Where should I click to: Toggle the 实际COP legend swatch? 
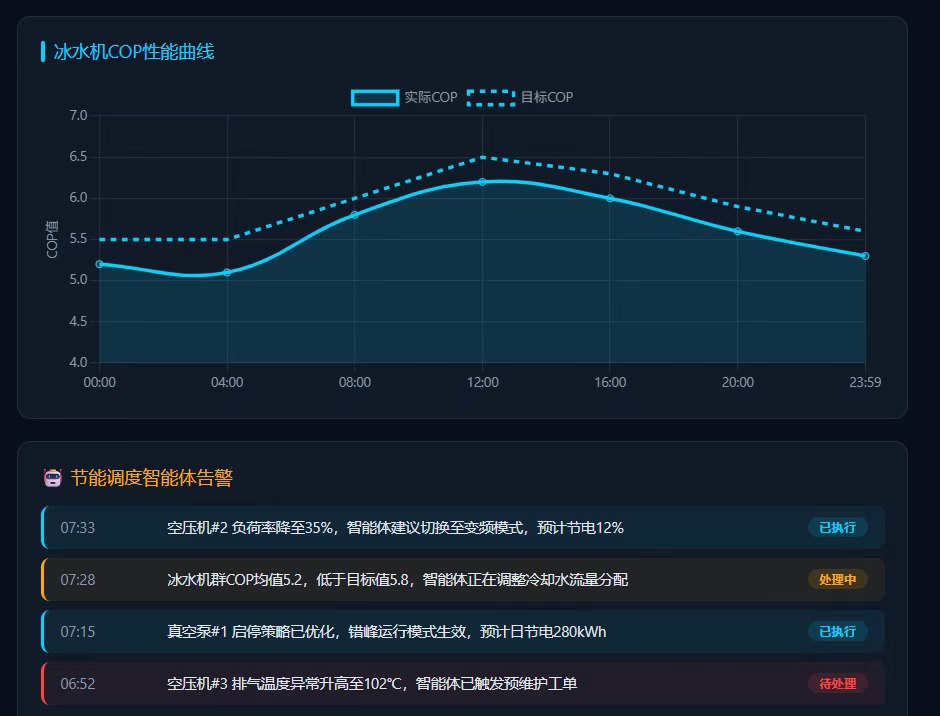pos(375,98)
